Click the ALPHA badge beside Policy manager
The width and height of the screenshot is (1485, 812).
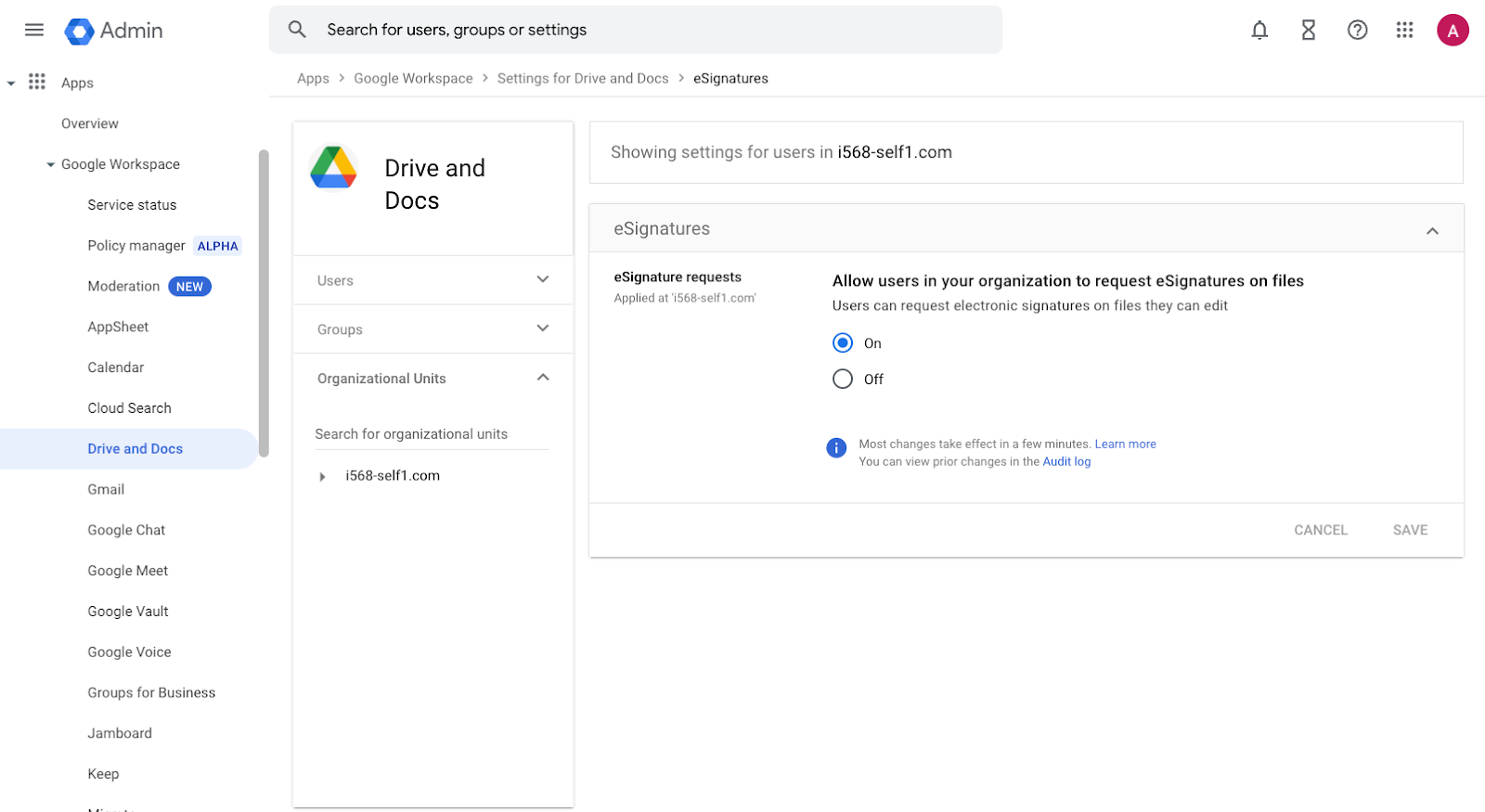217,246
